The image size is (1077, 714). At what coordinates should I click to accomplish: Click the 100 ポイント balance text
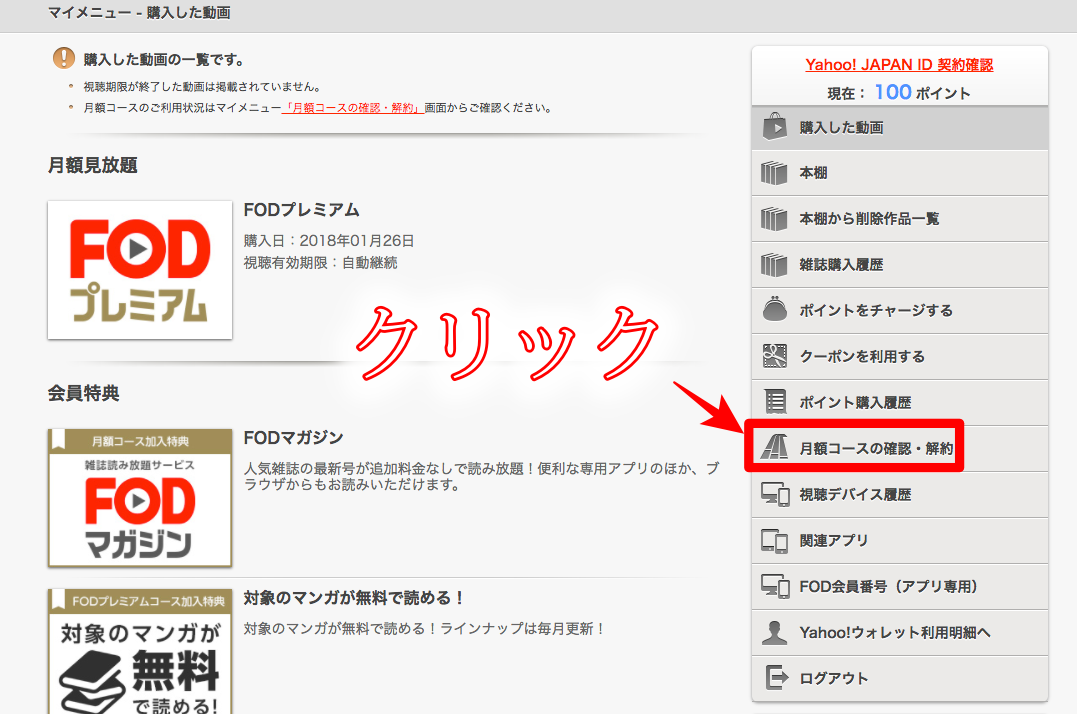pyautogui.click(x=922, y=92)
